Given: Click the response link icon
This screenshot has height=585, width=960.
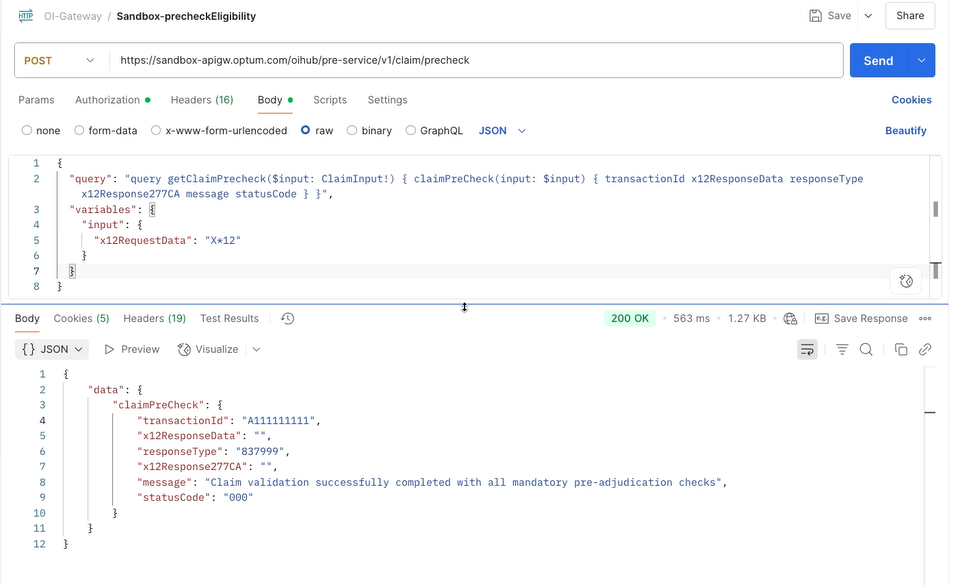Looking at the screenshot, I should point(925,349).
